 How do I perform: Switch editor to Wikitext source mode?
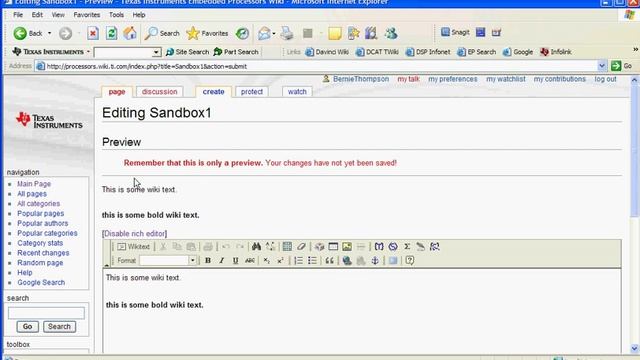click(133, 247)
